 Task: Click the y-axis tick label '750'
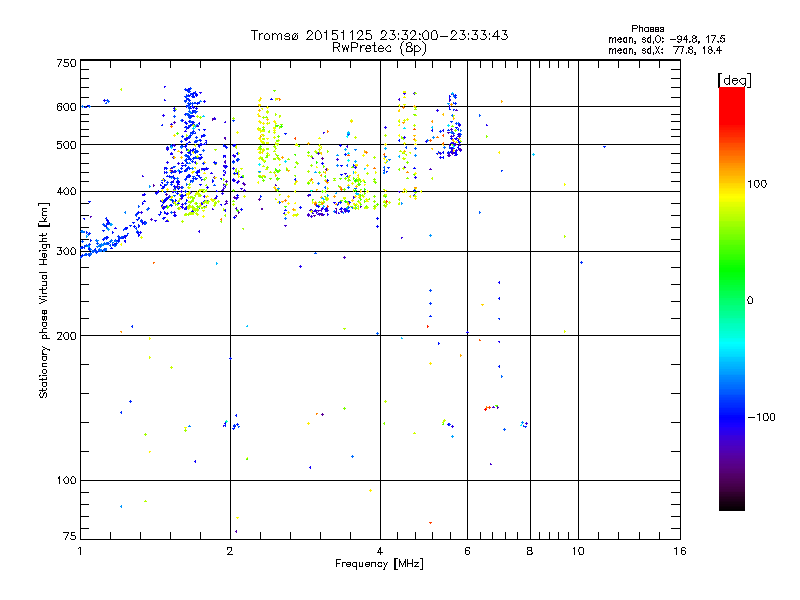click(x=66, y=63)
